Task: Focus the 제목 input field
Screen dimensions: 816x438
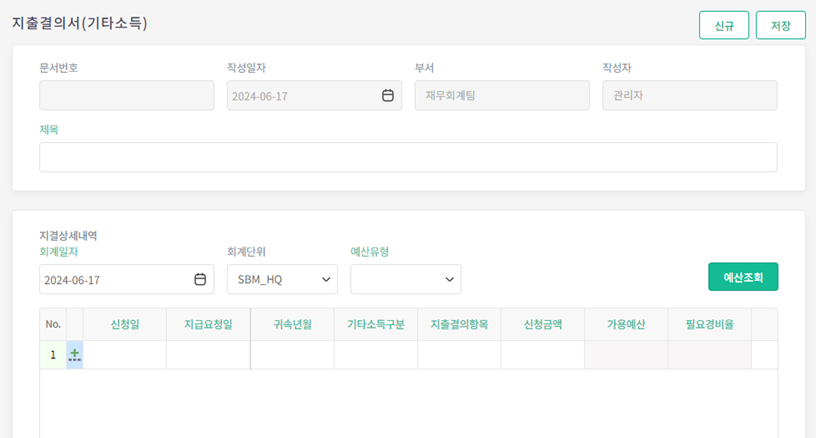Action: point(408,157)
